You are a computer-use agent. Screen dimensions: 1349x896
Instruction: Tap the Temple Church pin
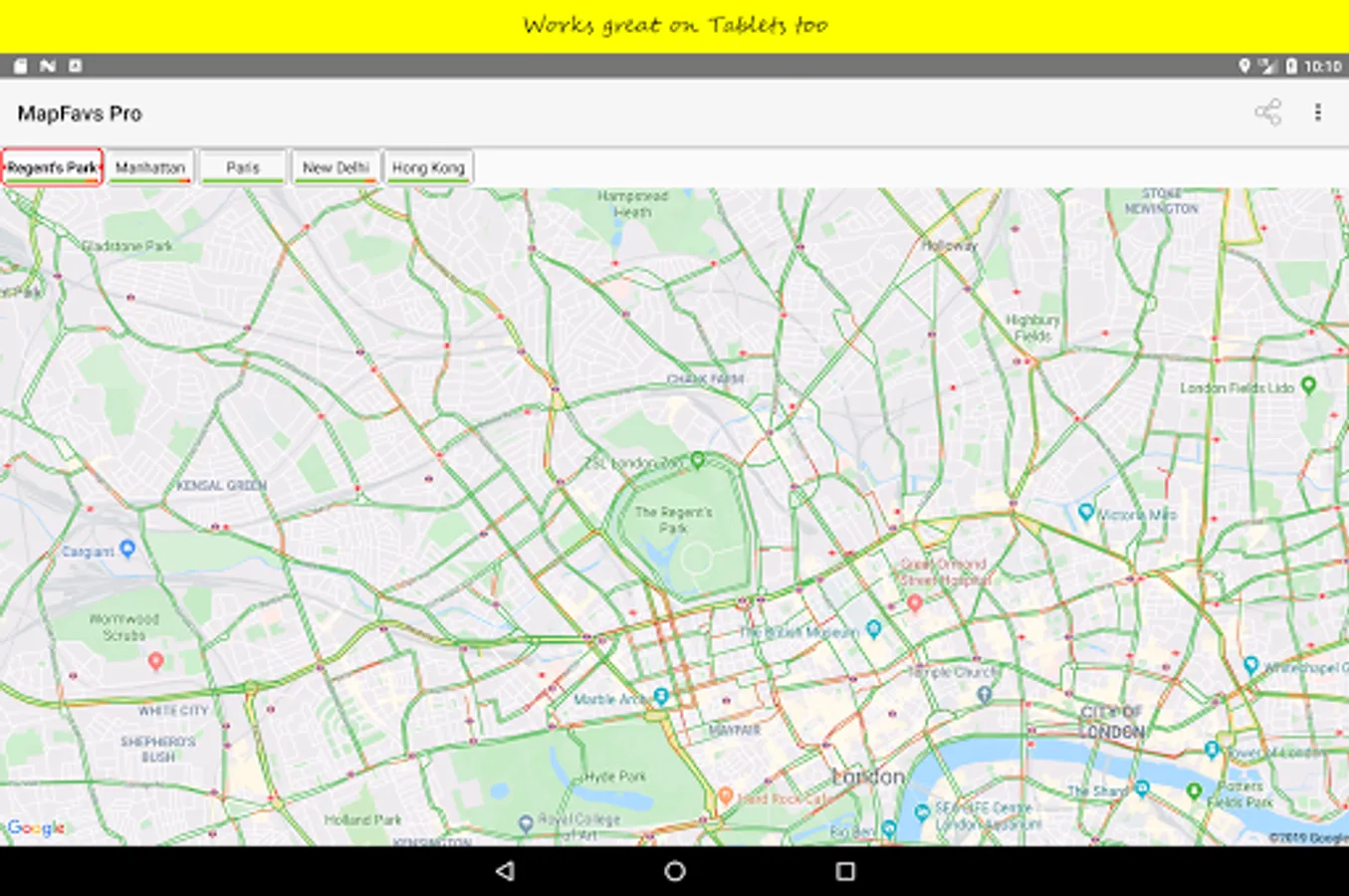pyautogui.click(x=984, y=695)
